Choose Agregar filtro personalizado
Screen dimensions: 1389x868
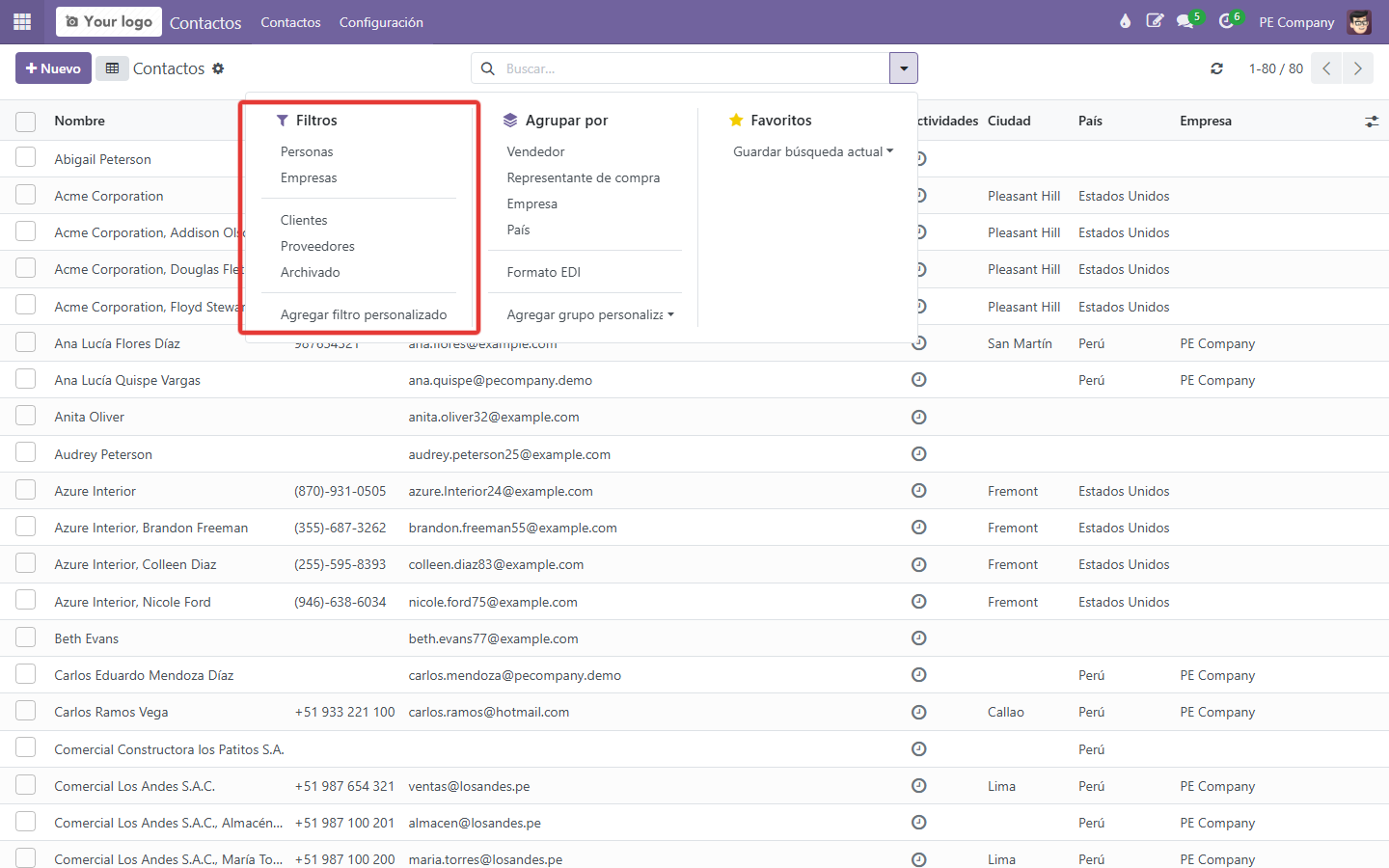[x=364, y=314]
